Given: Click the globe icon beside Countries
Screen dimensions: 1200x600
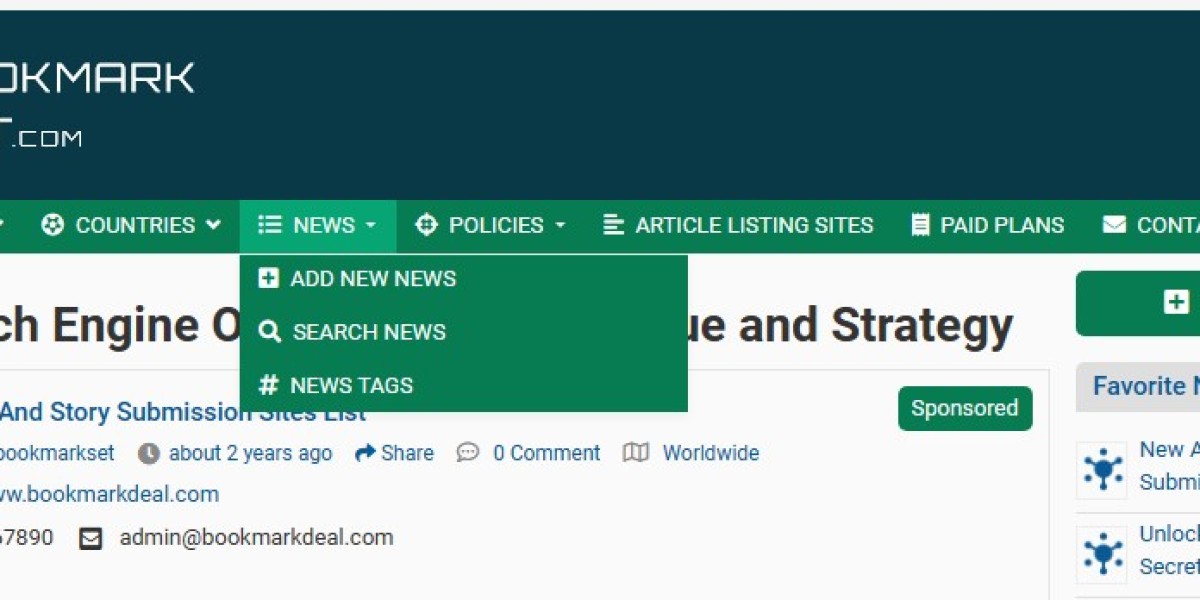Looking at the screenshot, I should [x=52, y=225].
